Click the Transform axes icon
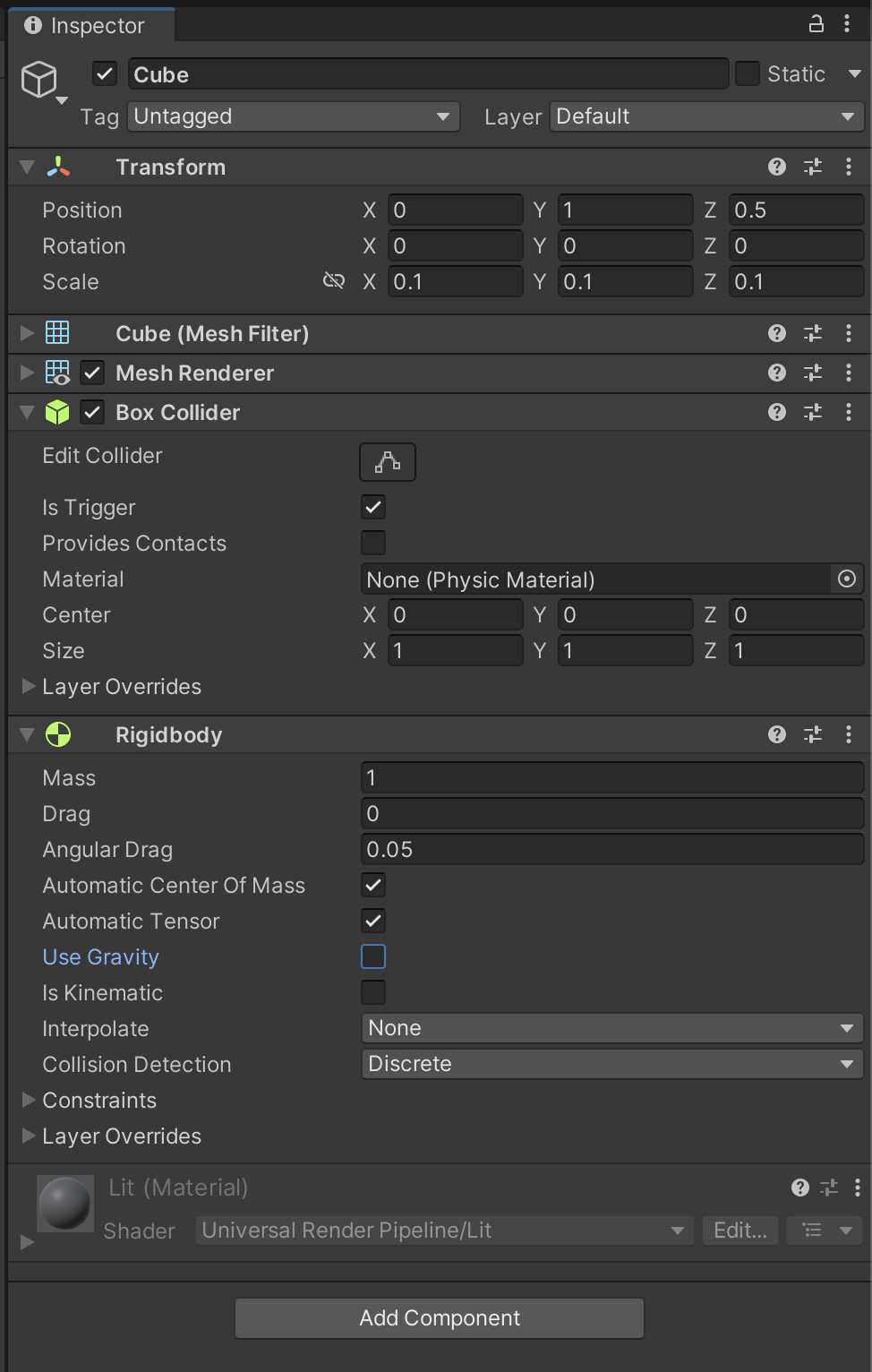Image resolution: width=872 pixels, height=1372 pixels. [58, 167]
